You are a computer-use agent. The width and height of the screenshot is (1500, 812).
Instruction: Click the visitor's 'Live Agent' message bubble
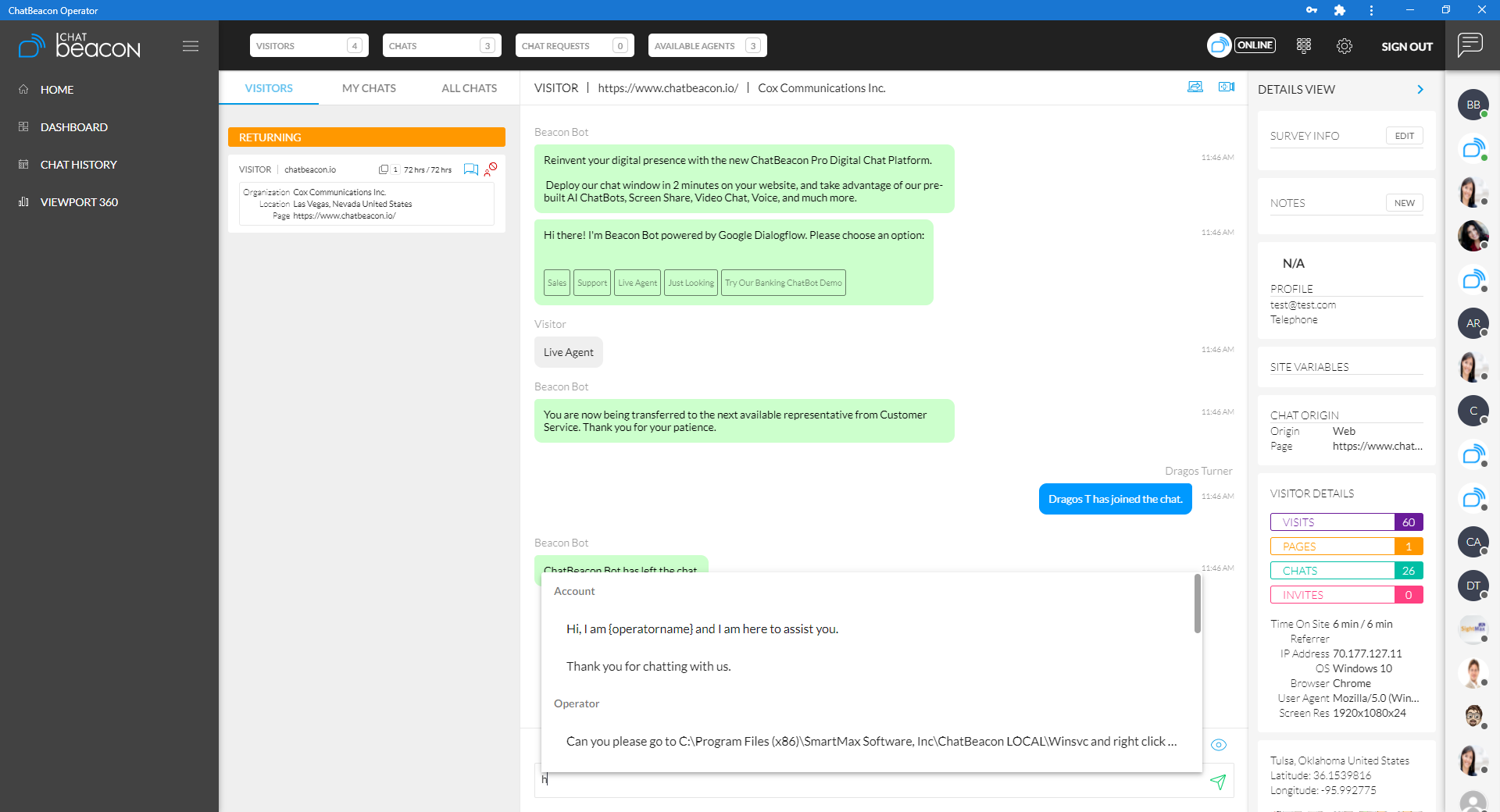(568, 352)
